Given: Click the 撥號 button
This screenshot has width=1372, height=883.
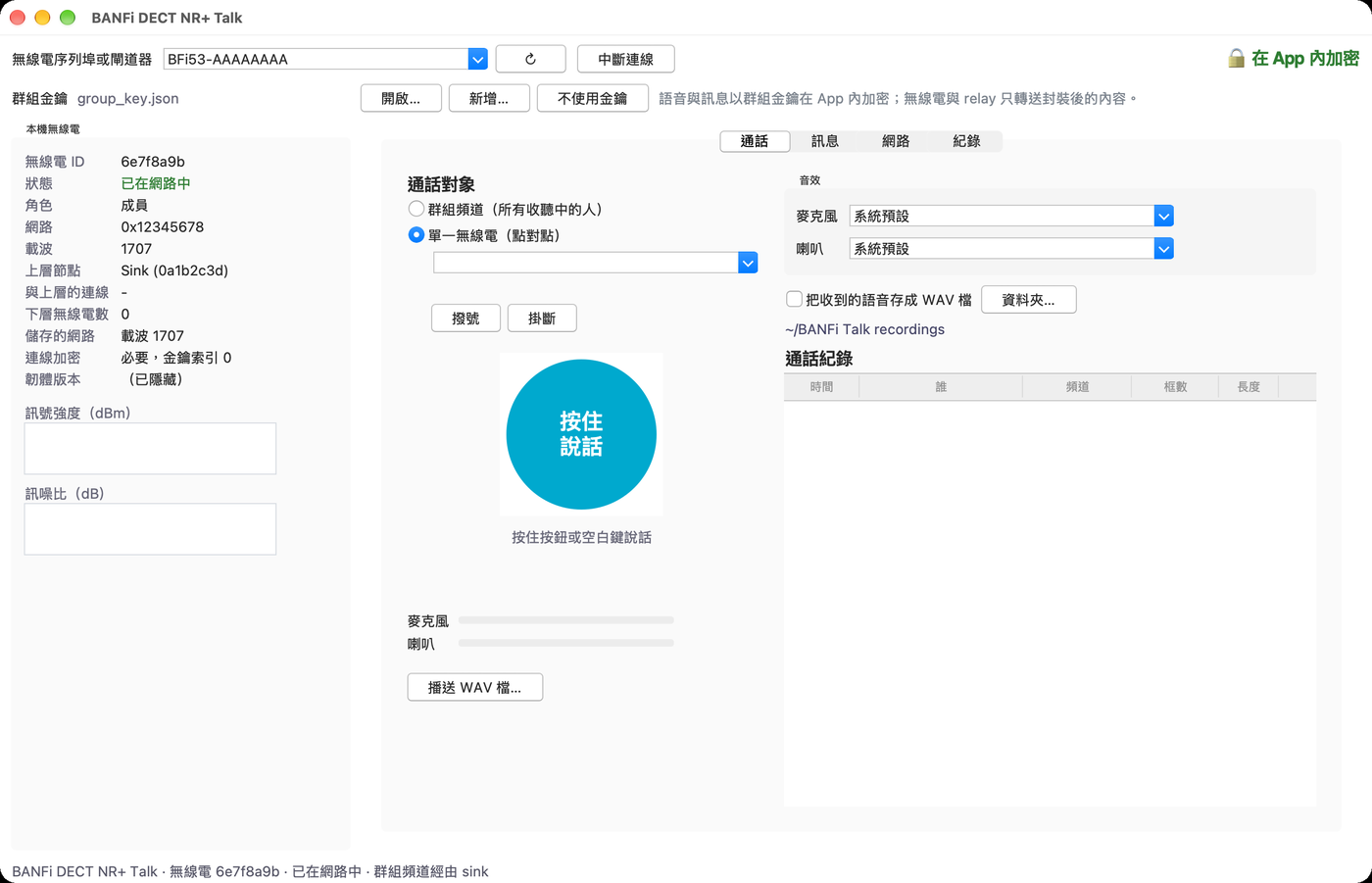Looking at the screenshot, I should tap(465, 319).
